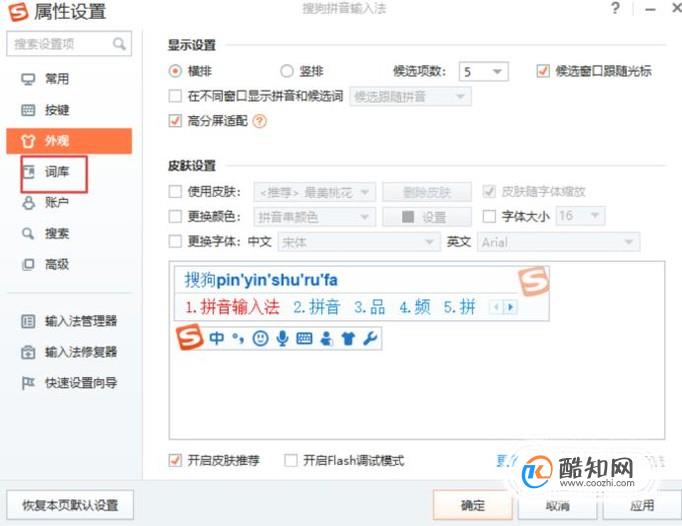
Task: Select candidate 2.拼音 in the preview
Action: [316, 307]
